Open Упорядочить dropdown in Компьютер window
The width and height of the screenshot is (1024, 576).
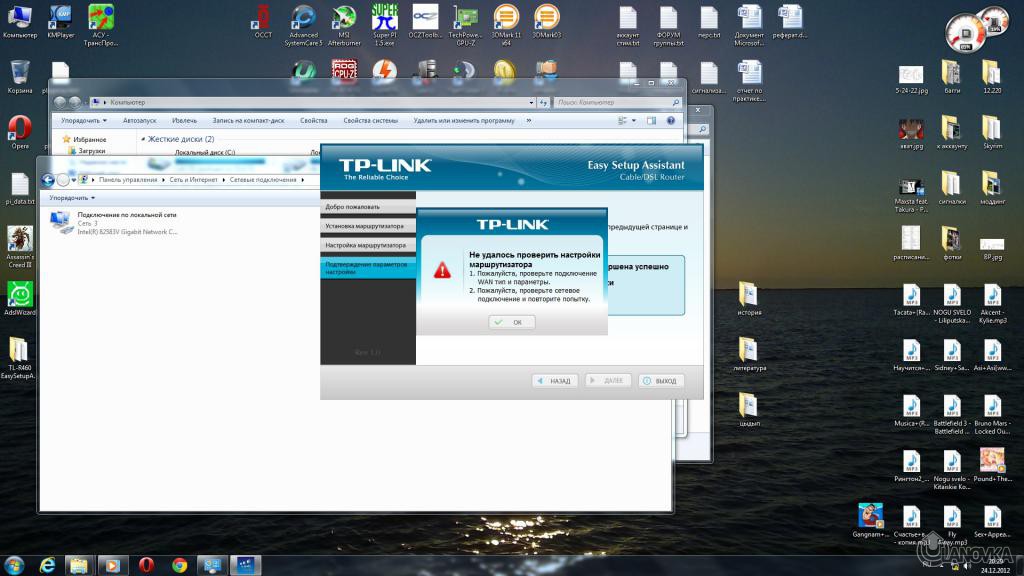(x=84, y=121)
